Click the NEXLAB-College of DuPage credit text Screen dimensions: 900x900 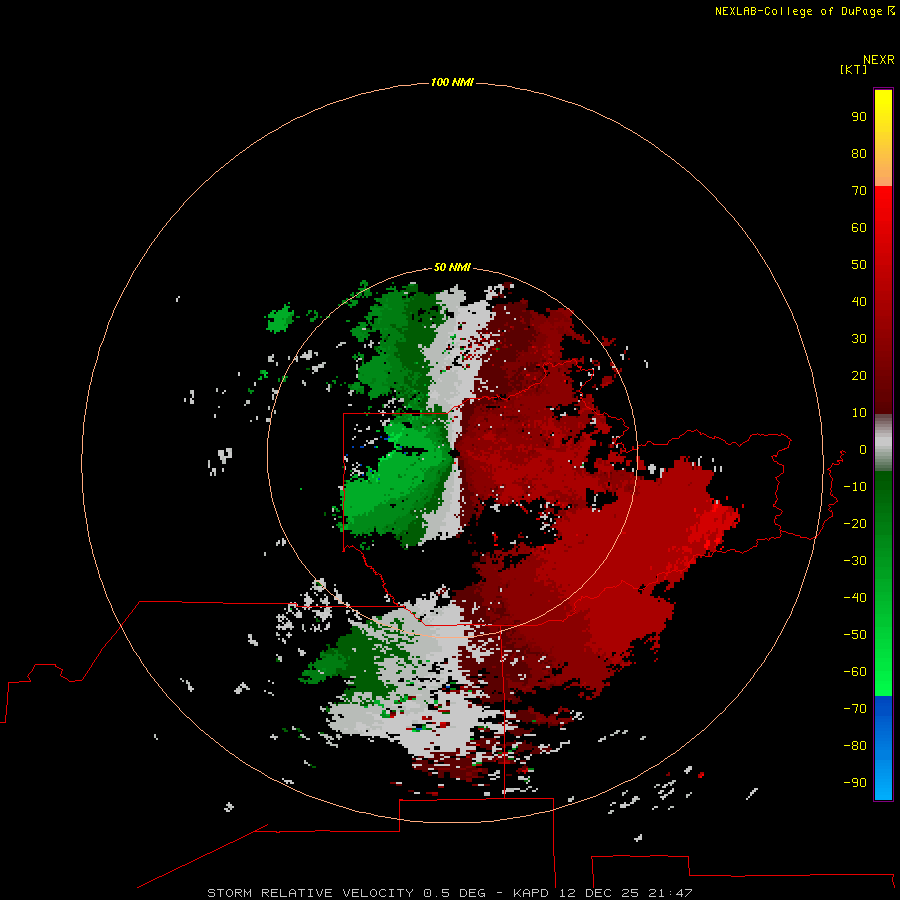point(804,11)
